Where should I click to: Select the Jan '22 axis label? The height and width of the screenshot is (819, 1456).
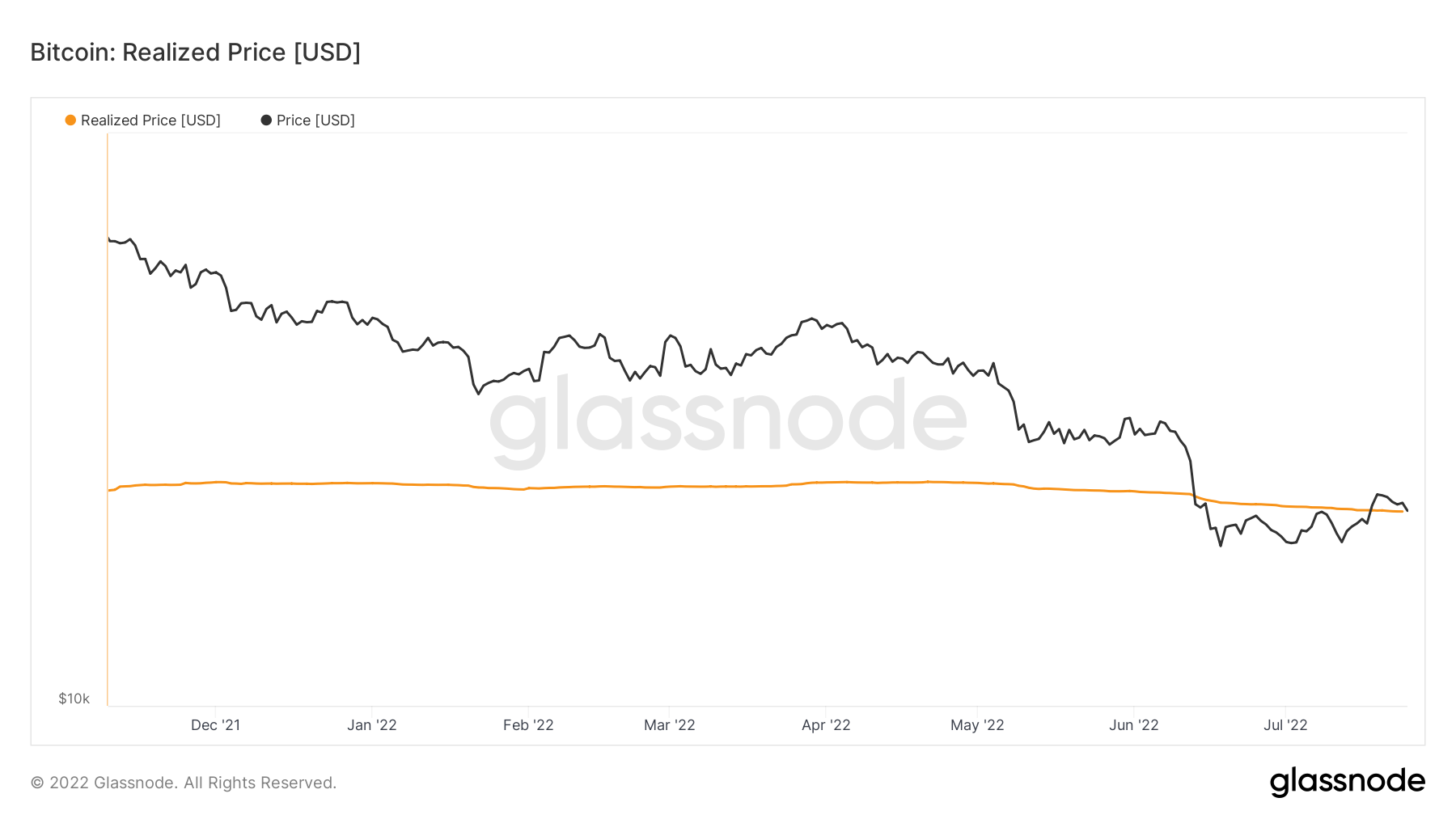(x=372, y=725)
